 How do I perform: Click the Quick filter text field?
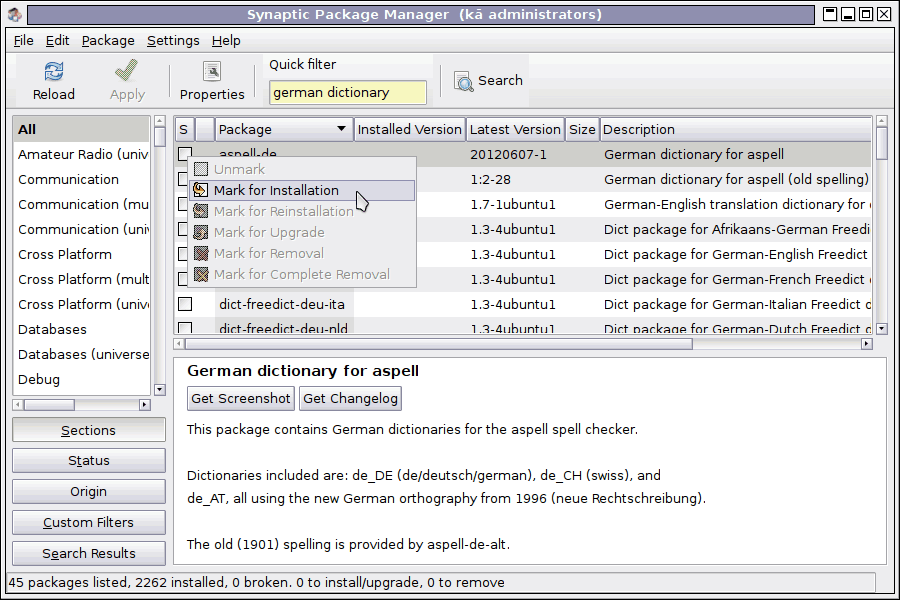coord(347,92)
